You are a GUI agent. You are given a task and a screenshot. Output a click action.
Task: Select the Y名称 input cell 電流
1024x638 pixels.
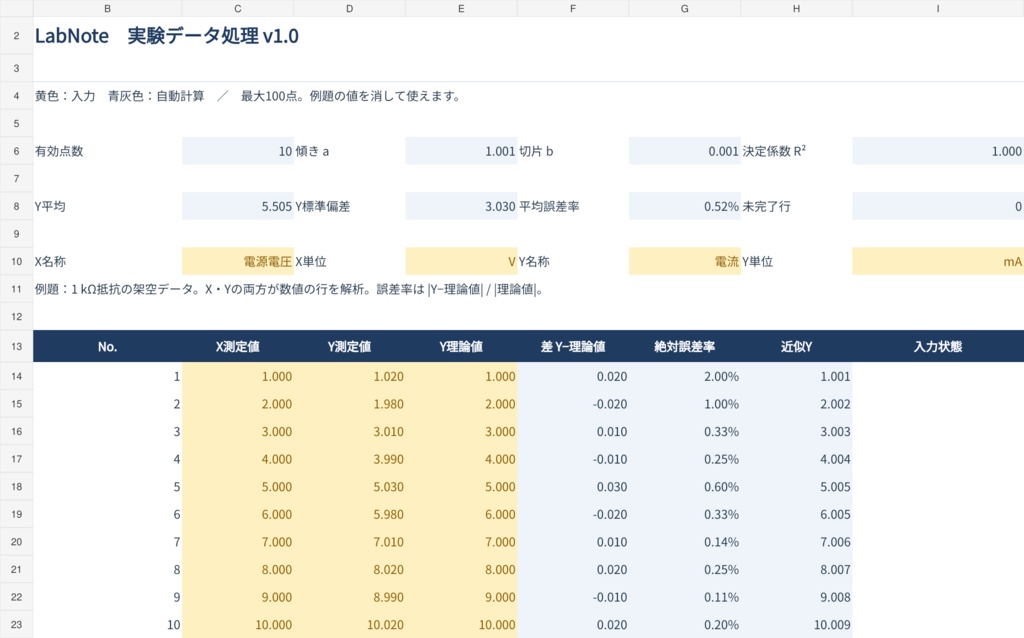click(x=684, y=261)
